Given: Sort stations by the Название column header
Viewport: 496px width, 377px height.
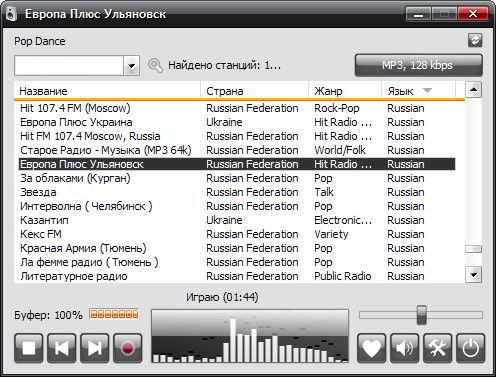Looking at the screenshot, I should [x=107, y=91].
